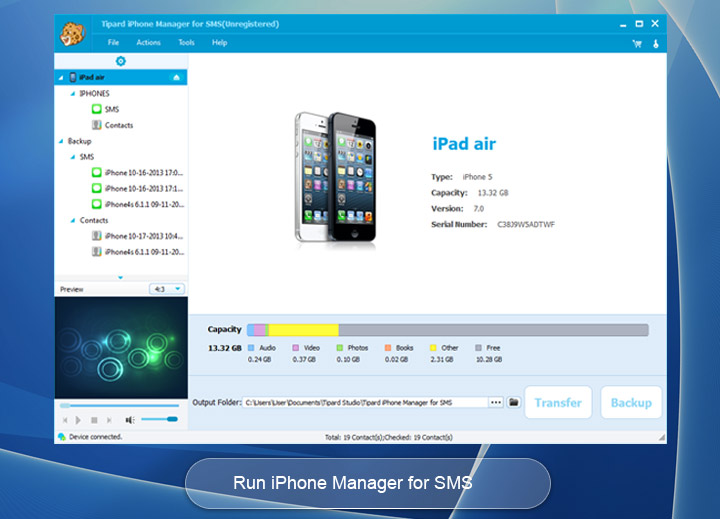
Task: Click the iPad air heading text
Action: 464,144
